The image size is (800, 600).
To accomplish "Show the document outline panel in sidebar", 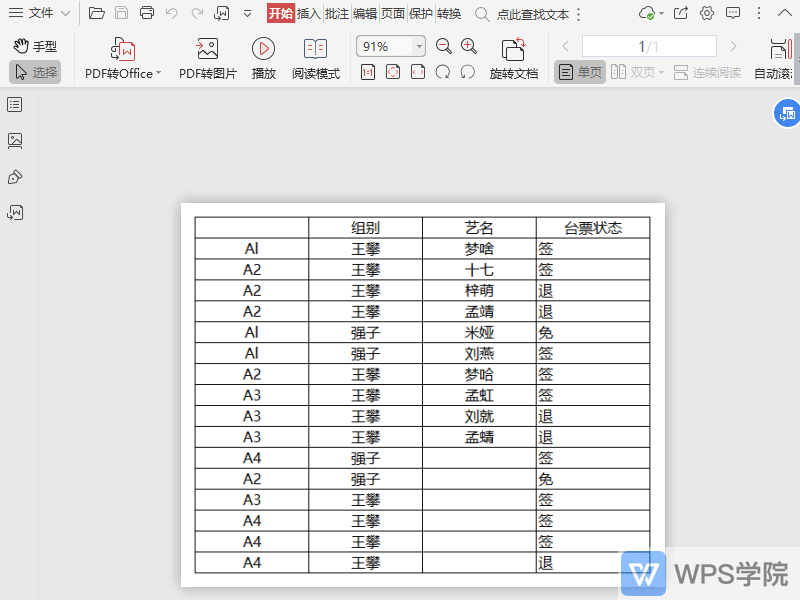I will click(x=15, y=104).
